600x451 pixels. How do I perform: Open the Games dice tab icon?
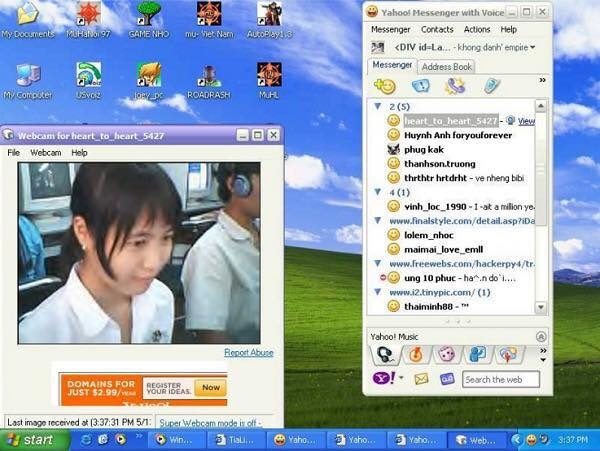(x=446, y=355)
